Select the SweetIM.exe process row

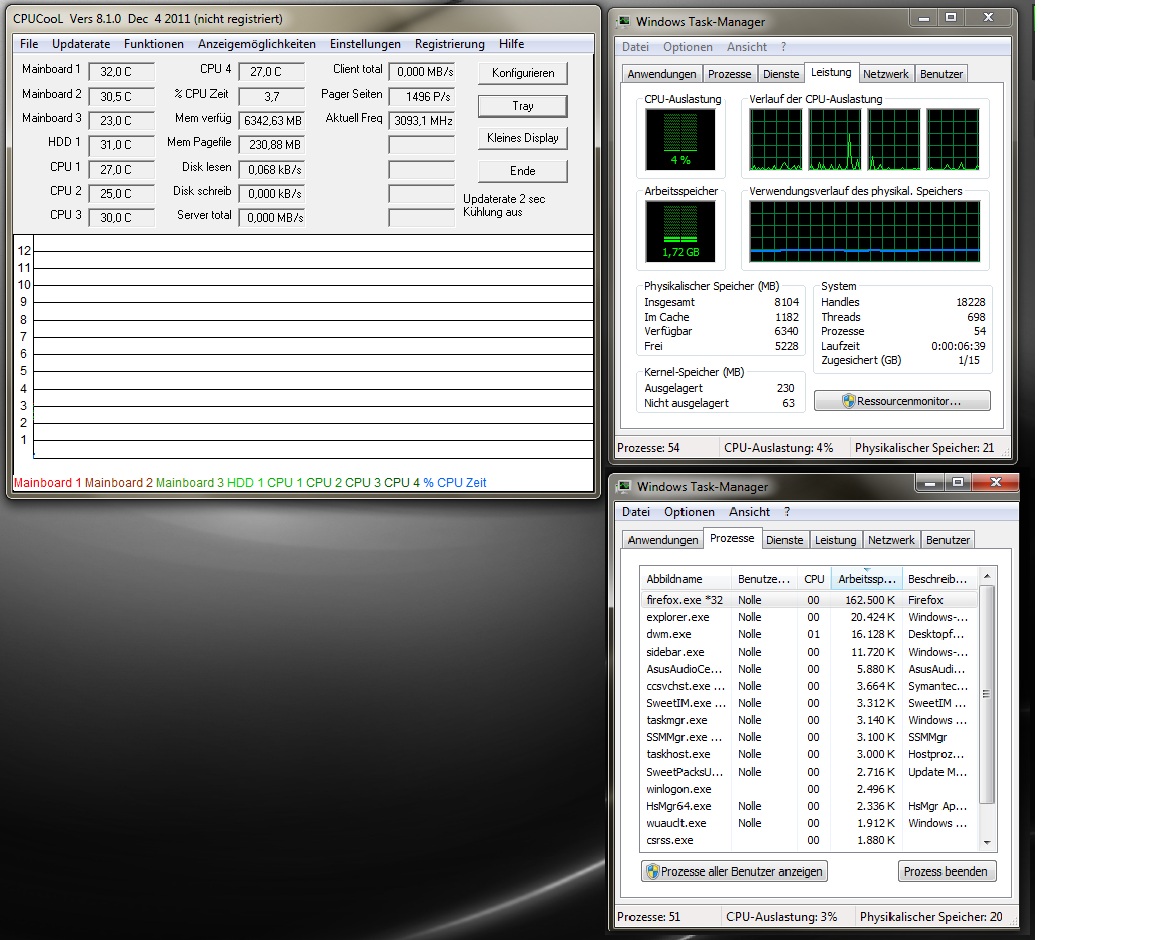809,703
